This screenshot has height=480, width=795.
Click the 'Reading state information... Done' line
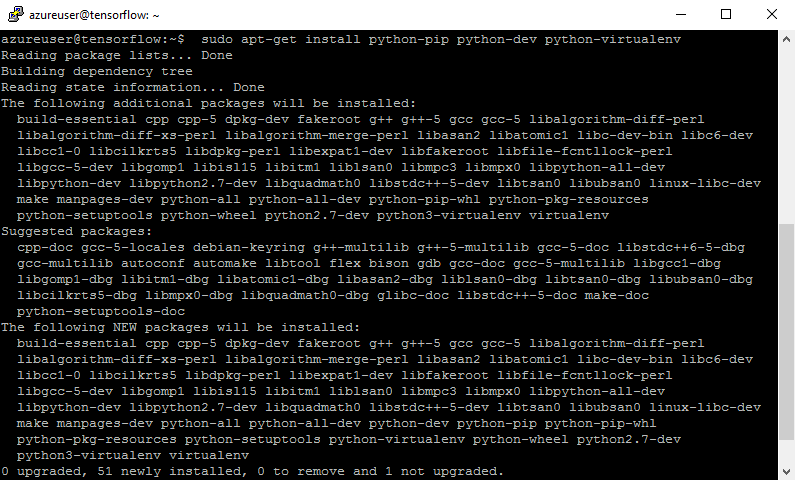click(133, 87)
